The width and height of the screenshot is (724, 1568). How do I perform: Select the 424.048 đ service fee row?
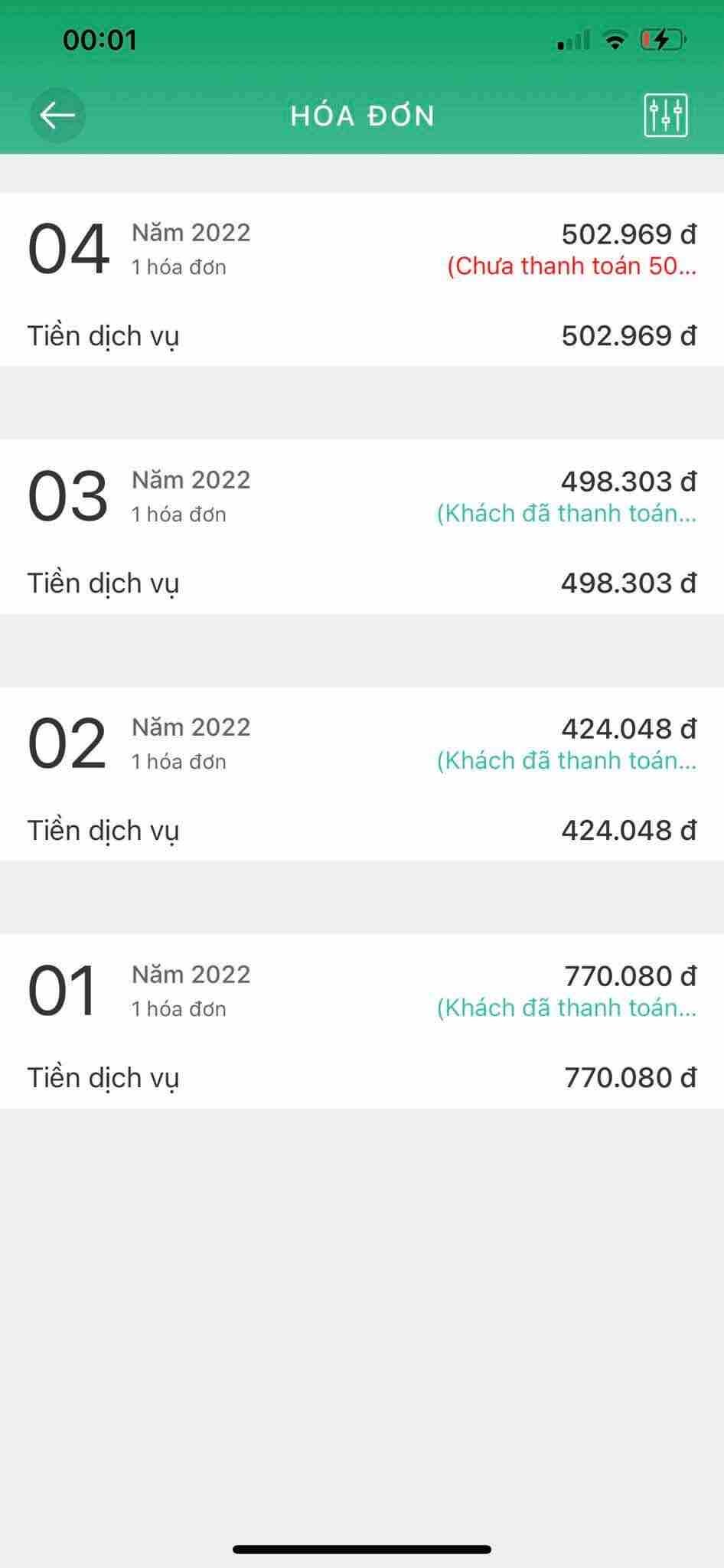point(362,831)
